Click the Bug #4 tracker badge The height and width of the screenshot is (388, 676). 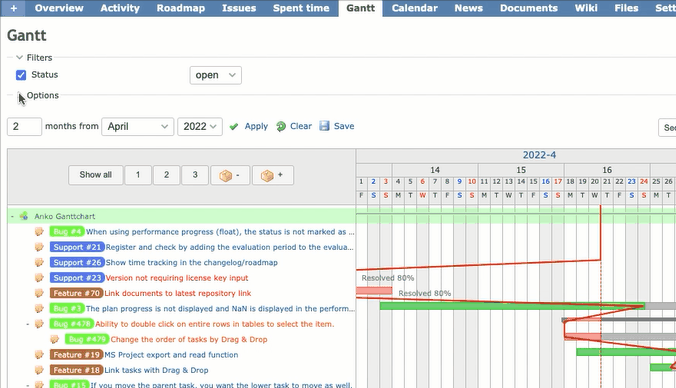(67, 232)
